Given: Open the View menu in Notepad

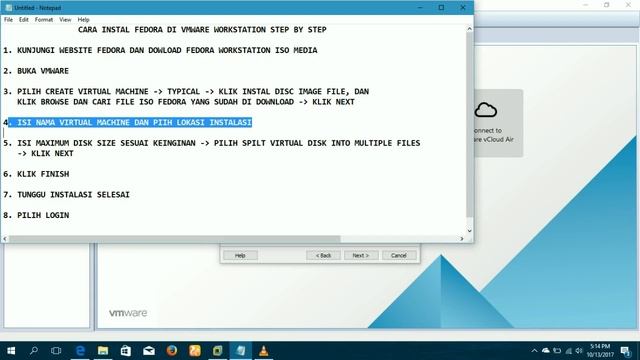Looking at the screenshot, I should [65, 20].
